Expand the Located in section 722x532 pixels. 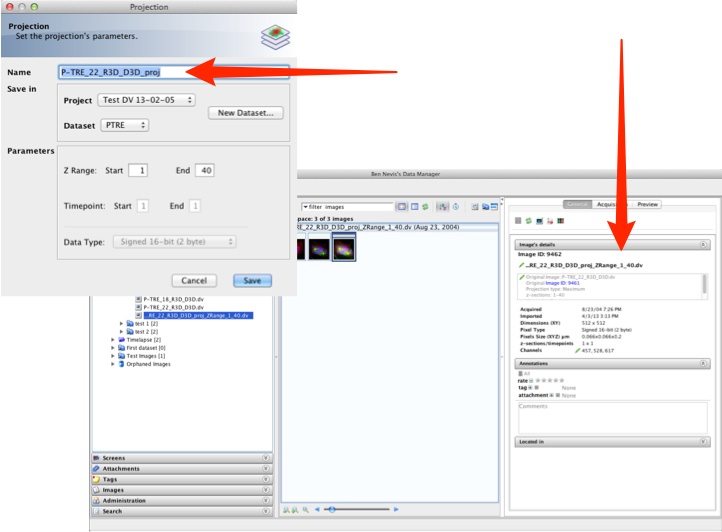coord(702,441)
